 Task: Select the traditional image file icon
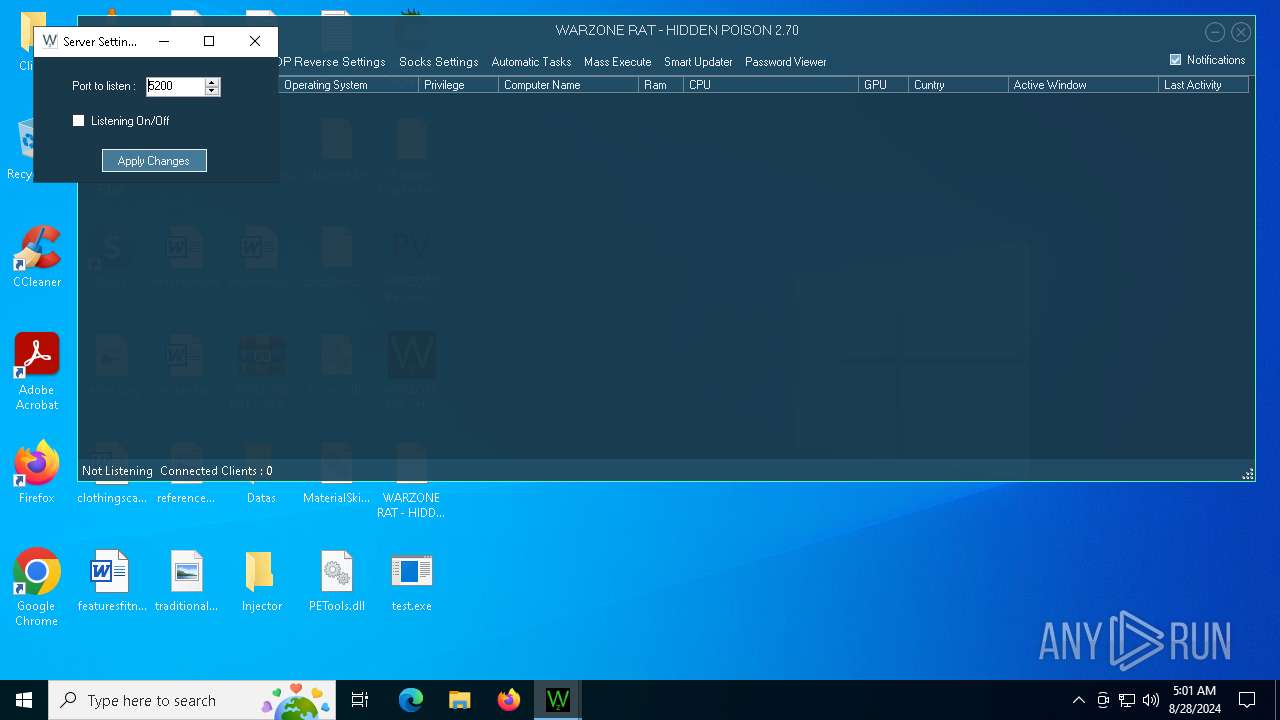point(186,580)
